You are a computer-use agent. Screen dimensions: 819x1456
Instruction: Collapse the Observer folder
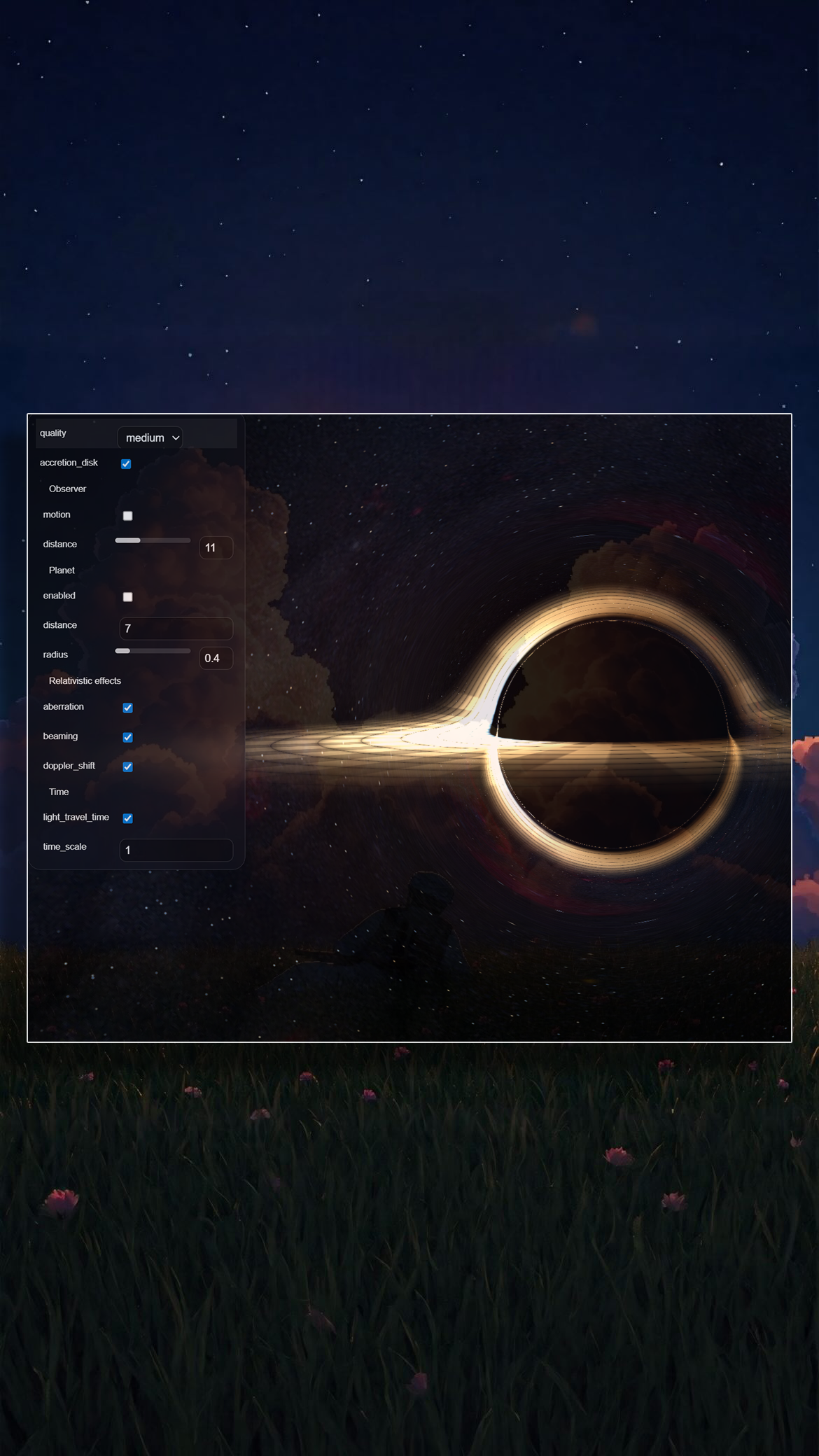click(67, 489)
